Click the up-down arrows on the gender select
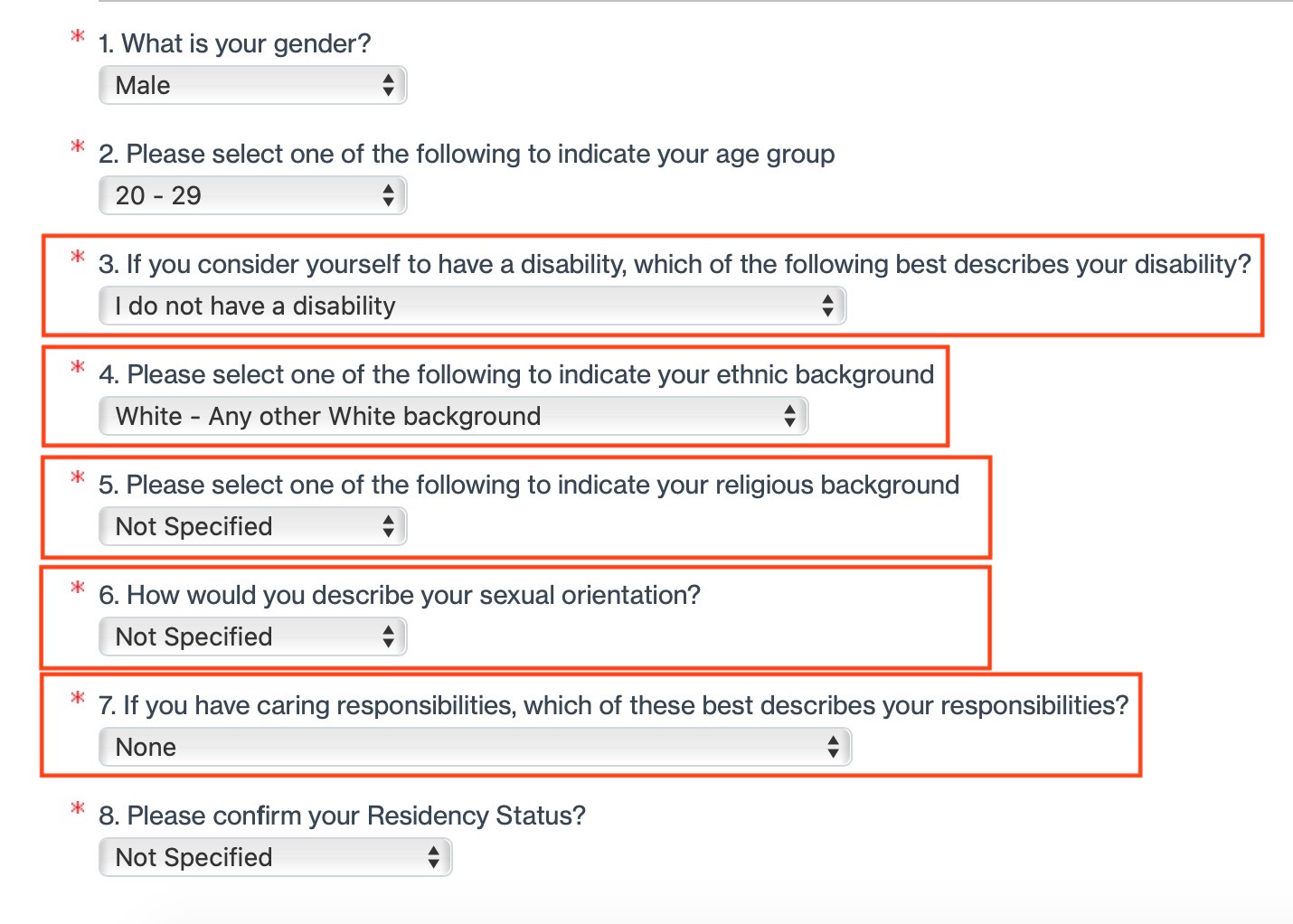This screenshot has width=1293, height=924. (x=388, y=86)
